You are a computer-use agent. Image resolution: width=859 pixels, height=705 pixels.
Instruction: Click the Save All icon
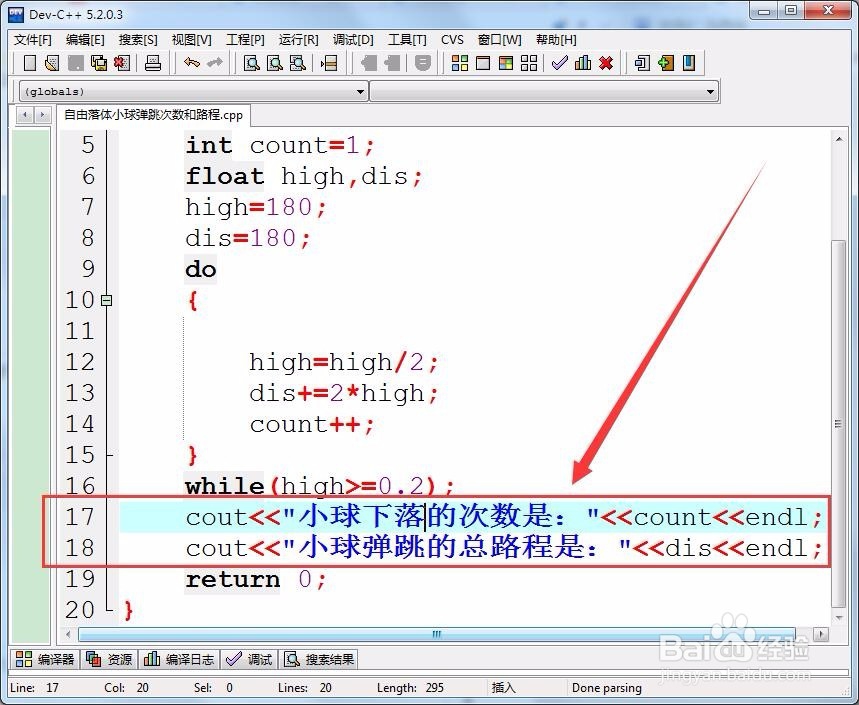(x=99, y=63)
